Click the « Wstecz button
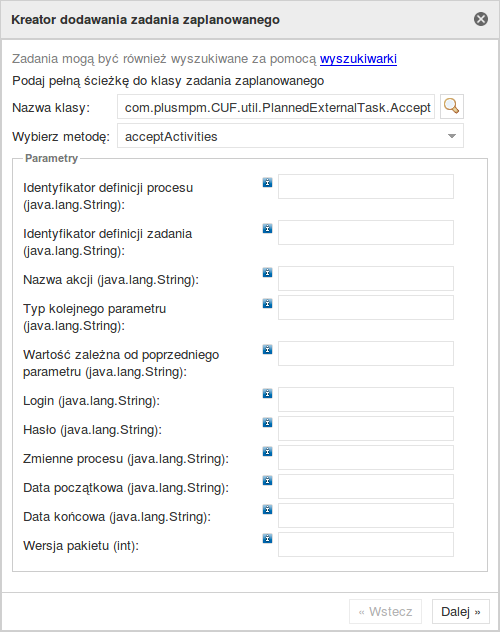The image size is (500, 632). (x=386, y=612)
